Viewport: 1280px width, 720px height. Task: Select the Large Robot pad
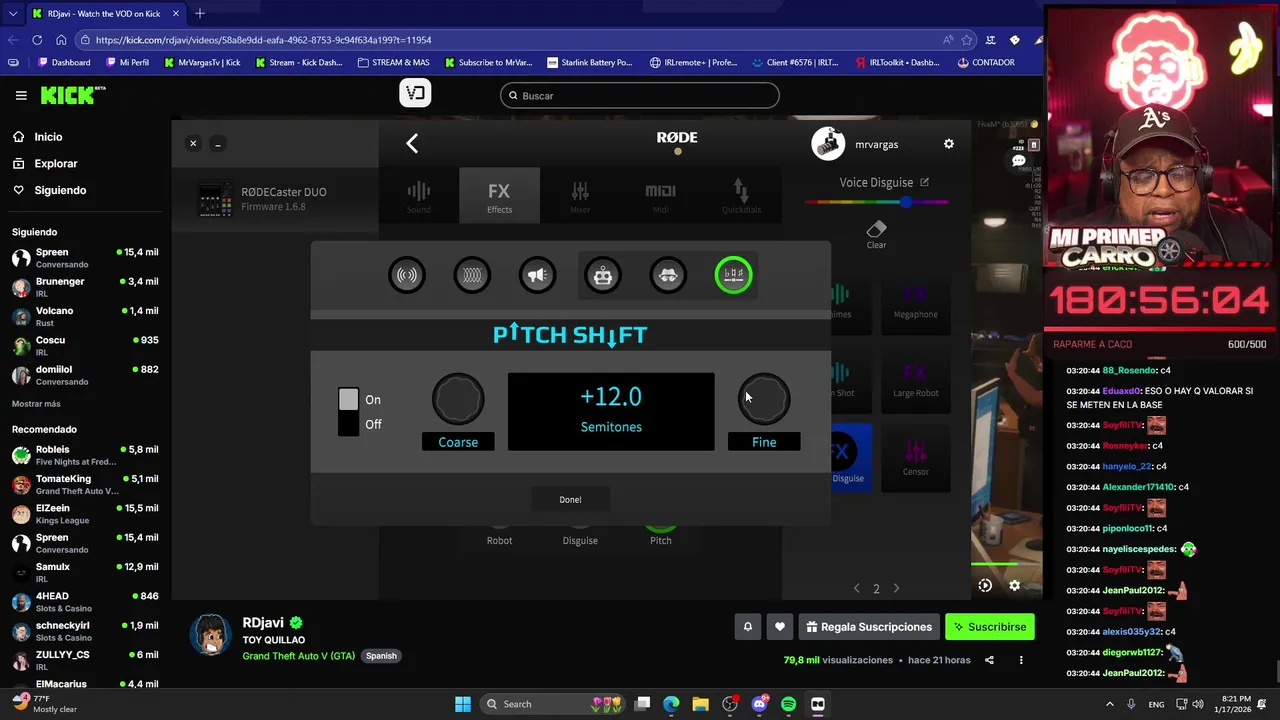(x=916, y=381)
